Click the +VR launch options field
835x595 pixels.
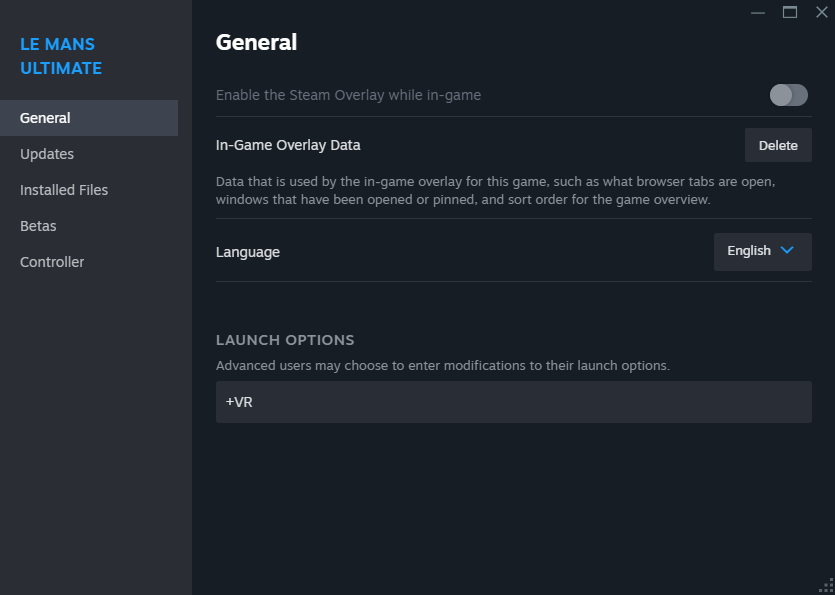(x=513, y=402)
